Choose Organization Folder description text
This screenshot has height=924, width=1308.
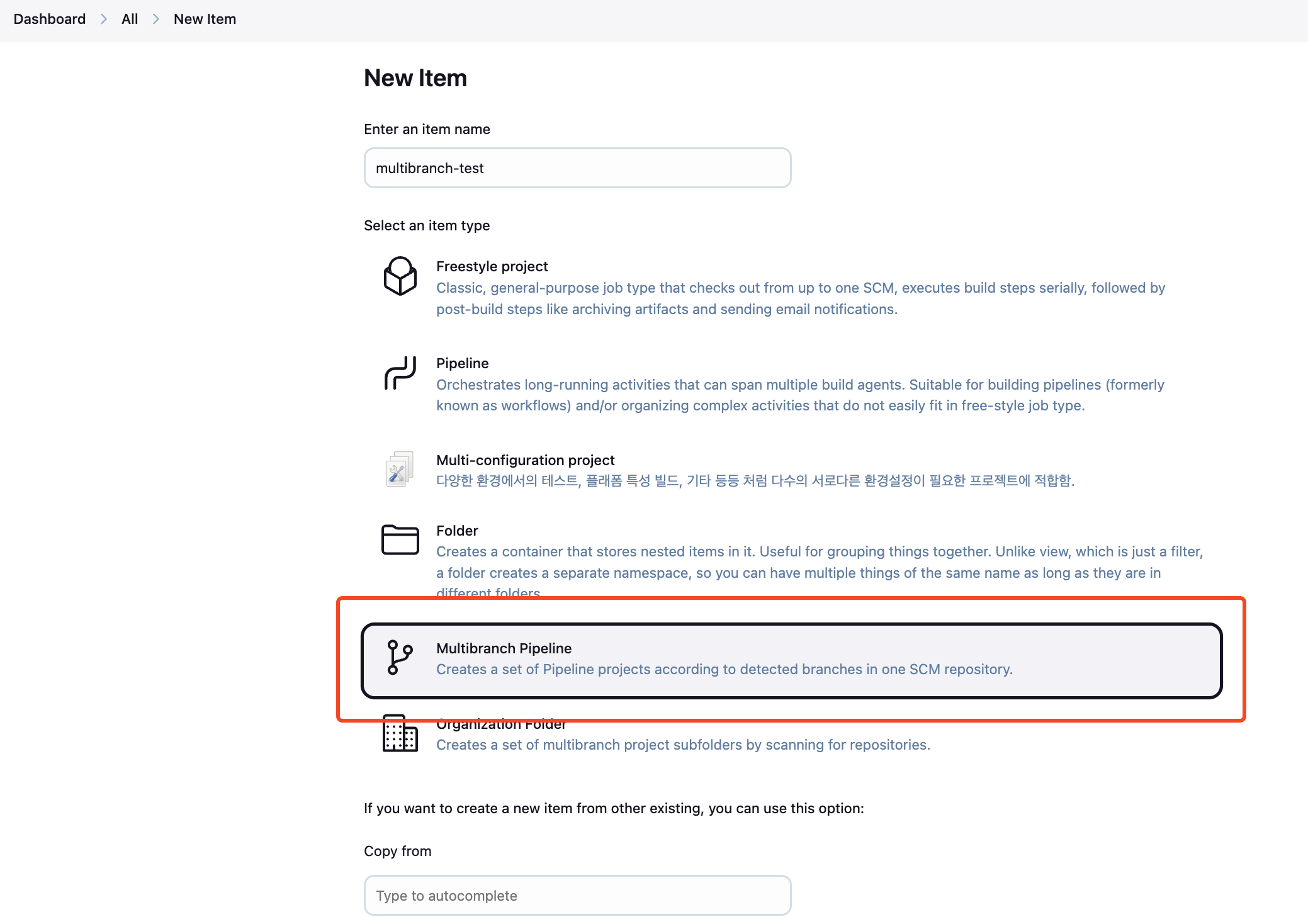click(x=683, y=745)
